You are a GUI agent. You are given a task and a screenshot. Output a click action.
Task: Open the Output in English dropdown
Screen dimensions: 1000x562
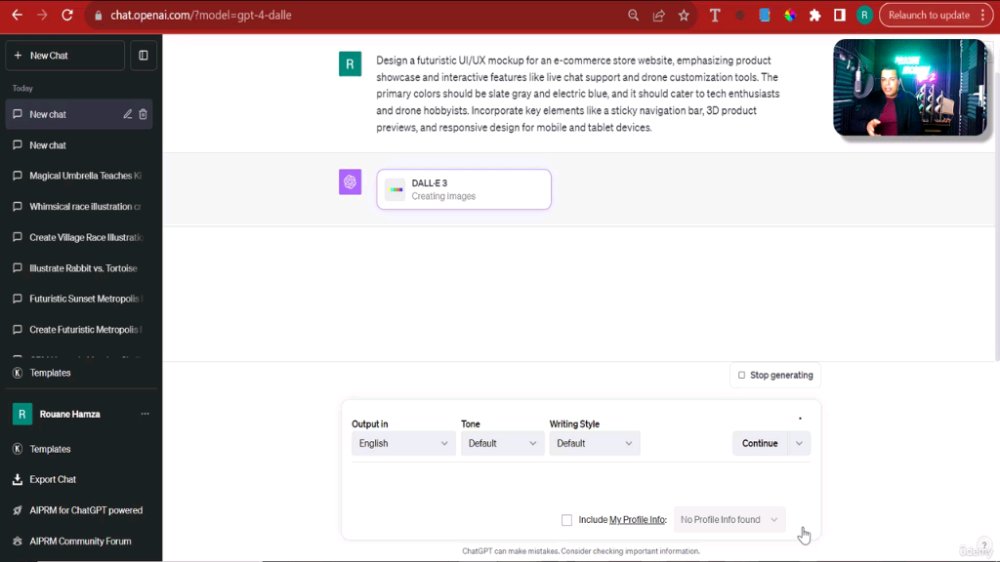[402, 443]
